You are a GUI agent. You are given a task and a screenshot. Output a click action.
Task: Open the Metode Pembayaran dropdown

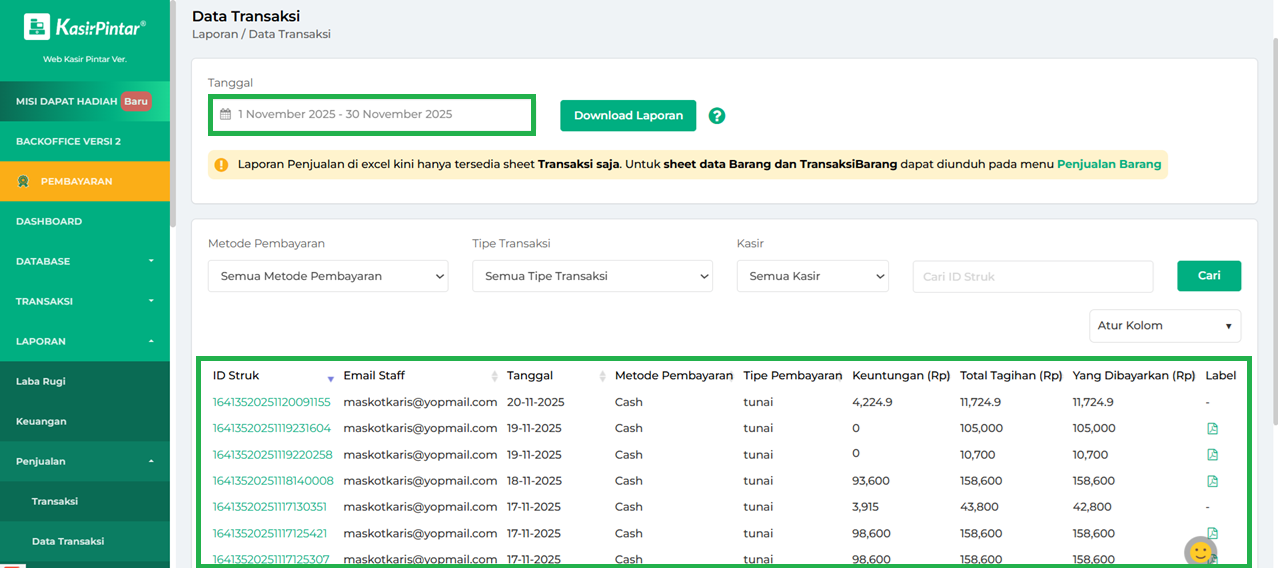click(328, 276)
